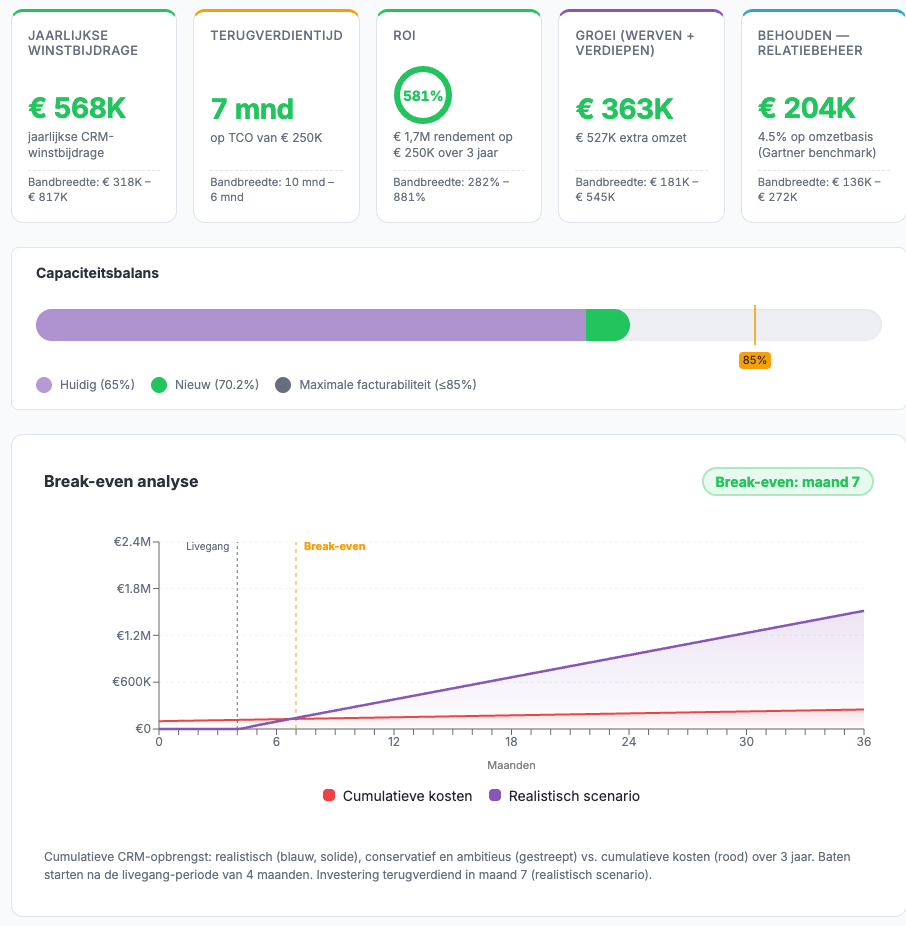Click the orange Break-even chart marker label
This screenshot has width=906, height=926.
coord(334,547)
